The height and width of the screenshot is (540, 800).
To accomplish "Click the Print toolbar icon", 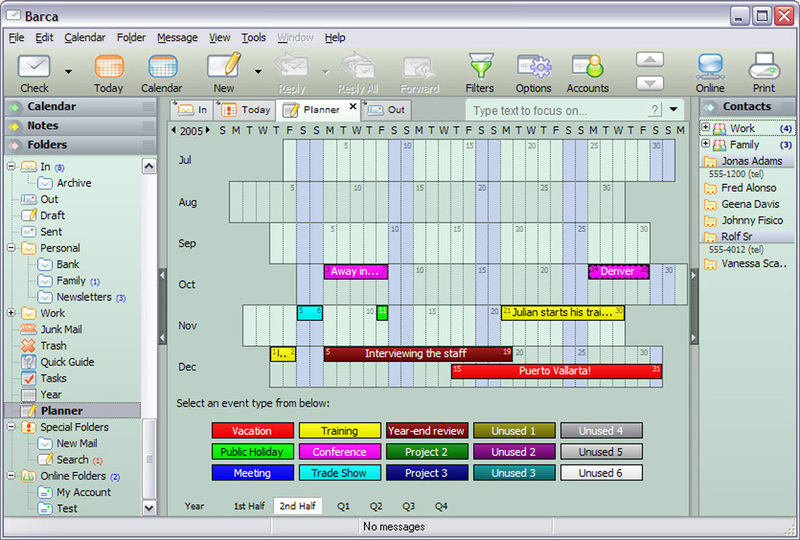I will coord(764,73).
